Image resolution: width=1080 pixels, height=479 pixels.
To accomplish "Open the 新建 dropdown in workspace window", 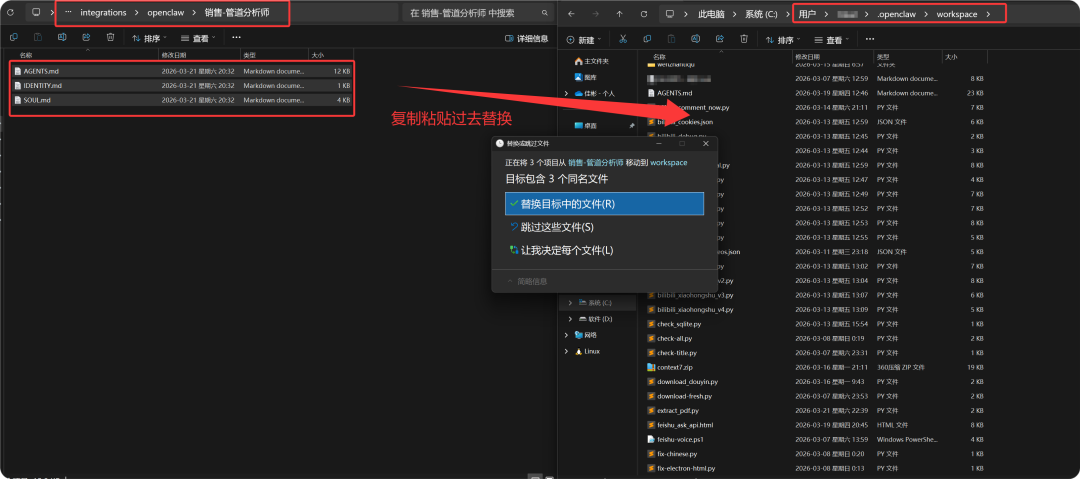I will coord(584,40).
